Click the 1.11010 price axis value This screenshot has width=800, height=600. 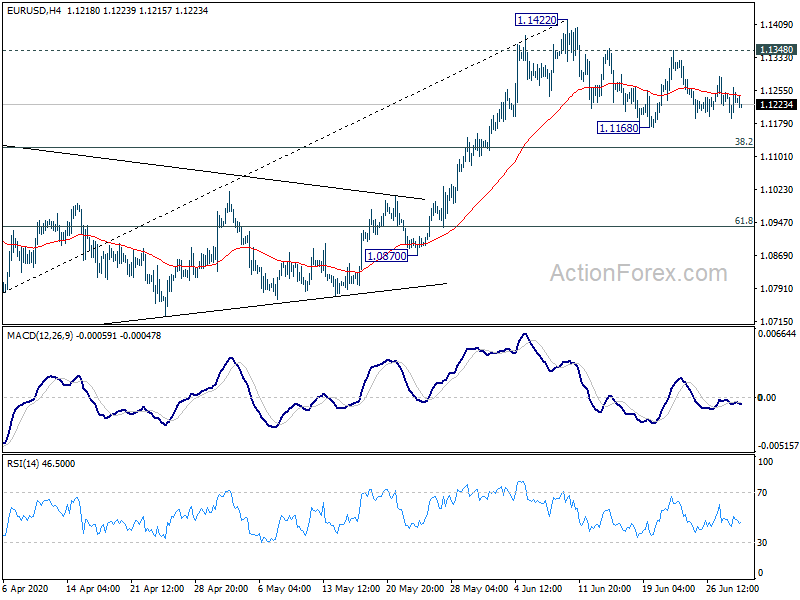[x=777, y=157]
